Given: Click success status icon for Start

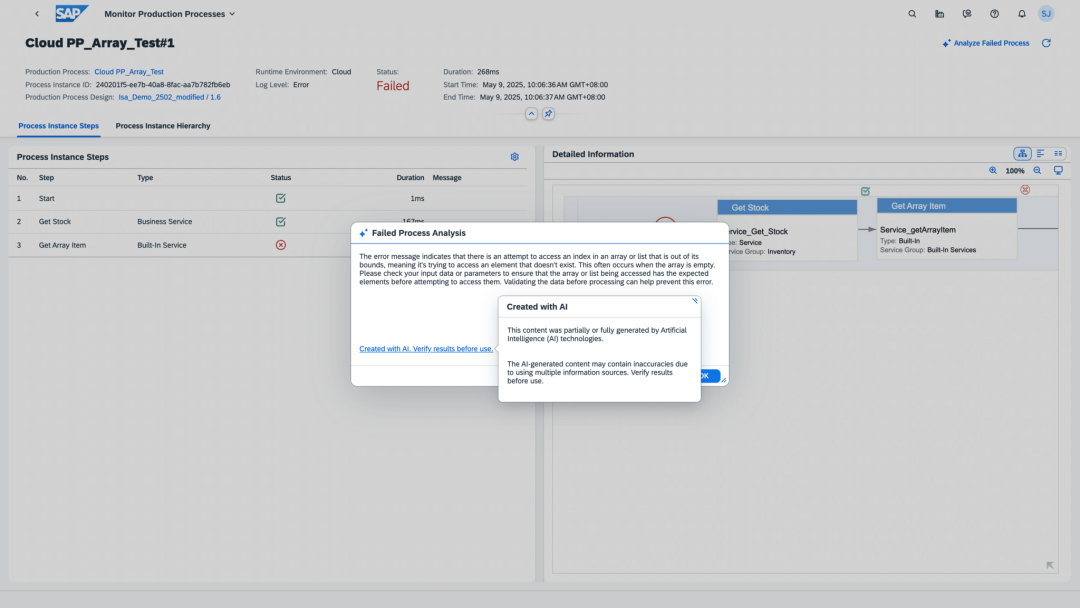Looking at the screenshot, I should pos(280,198).
